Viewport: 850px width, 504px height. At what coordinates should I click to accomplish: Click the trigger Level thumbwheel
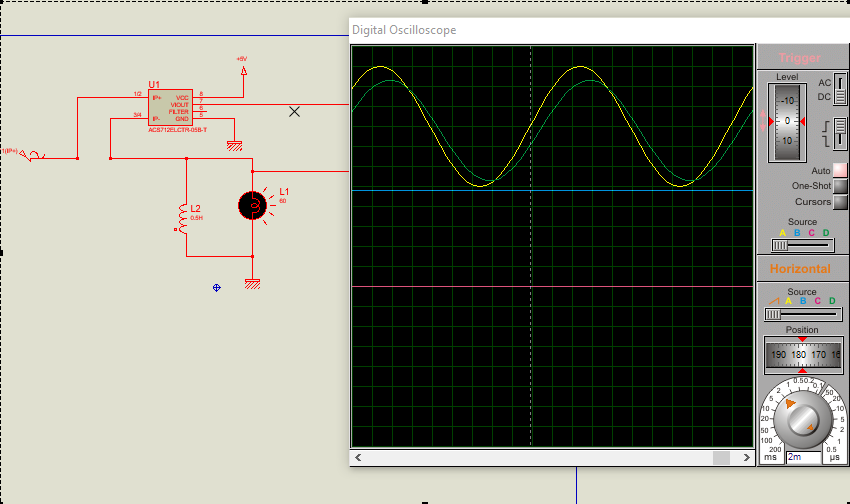pyautogui.click(x=788, y=122)
